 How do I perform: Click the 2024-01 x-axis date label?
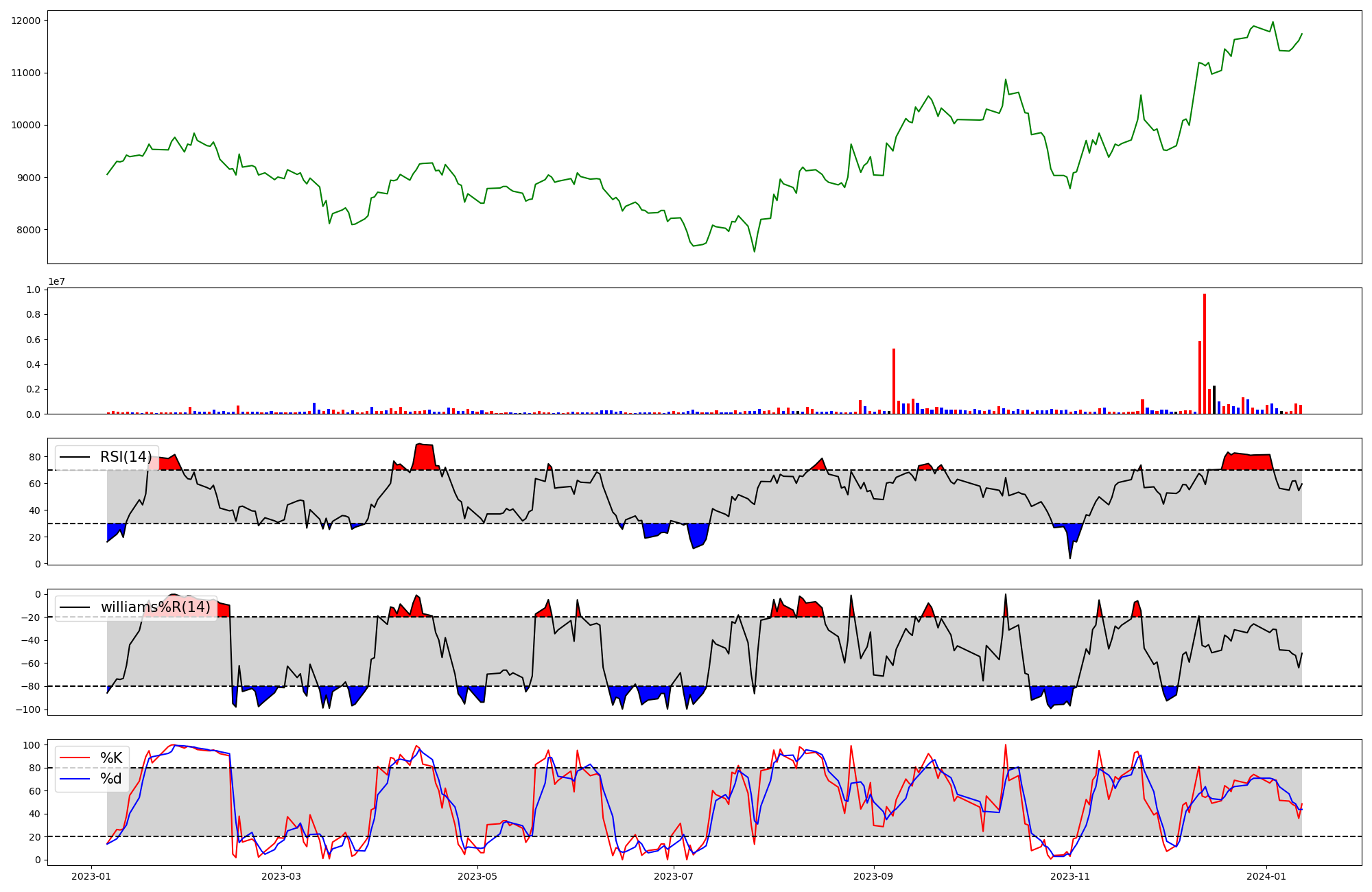tap(1266, 876)
